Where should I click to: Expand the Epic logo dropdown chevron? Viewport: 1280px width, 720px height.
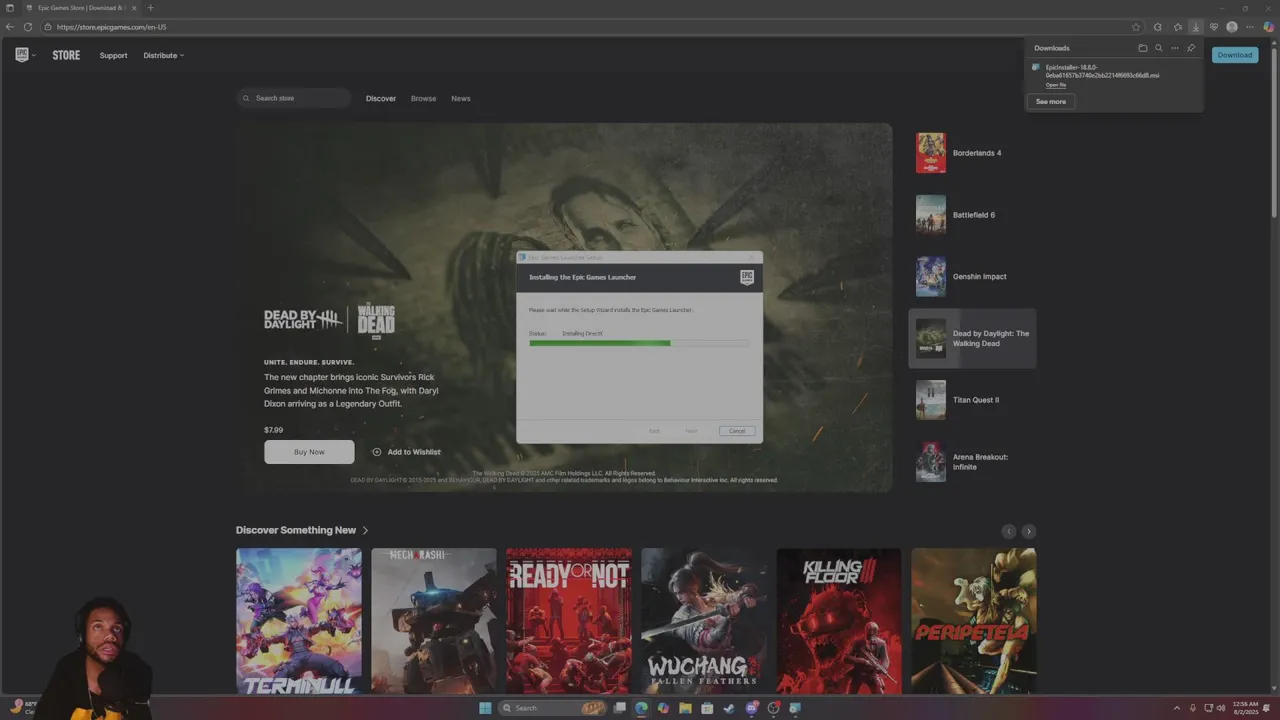tap(34, 55)
